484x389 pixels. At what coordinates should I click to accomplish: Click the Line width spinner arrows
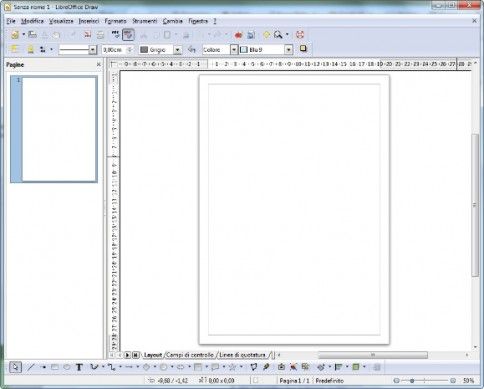click(x=130, y=50)
